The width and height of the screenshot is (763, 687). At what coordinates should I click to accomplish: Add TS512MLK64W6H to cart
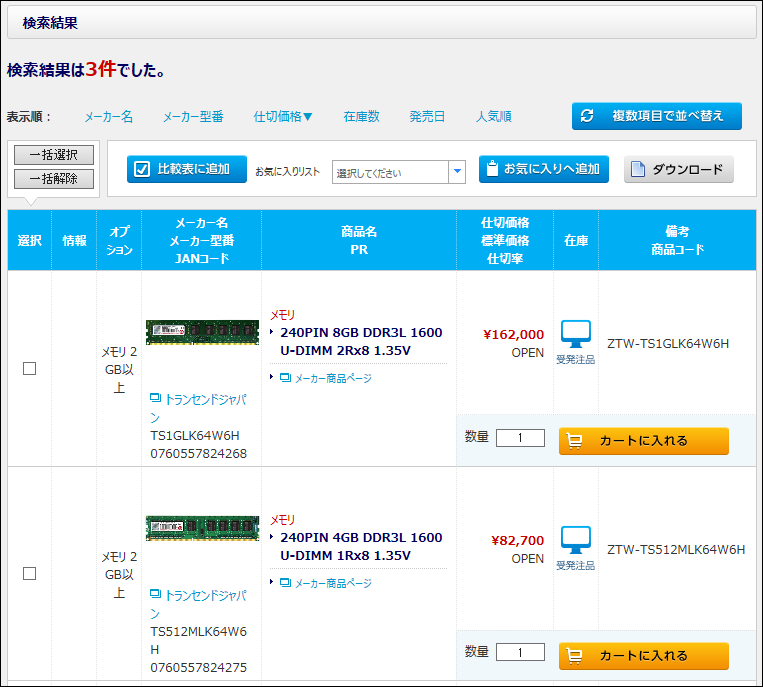point(643,656)
